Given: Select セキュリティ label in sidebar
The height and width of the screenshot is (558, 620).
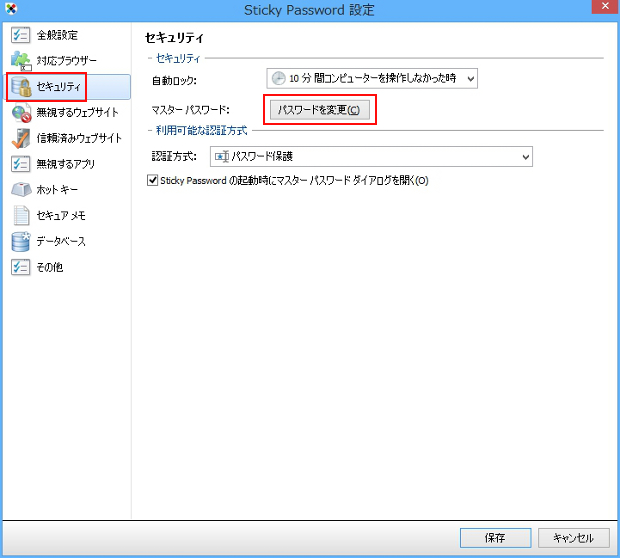Looking at the screenshot, I should pyautogui.click(x=59, y=87).
